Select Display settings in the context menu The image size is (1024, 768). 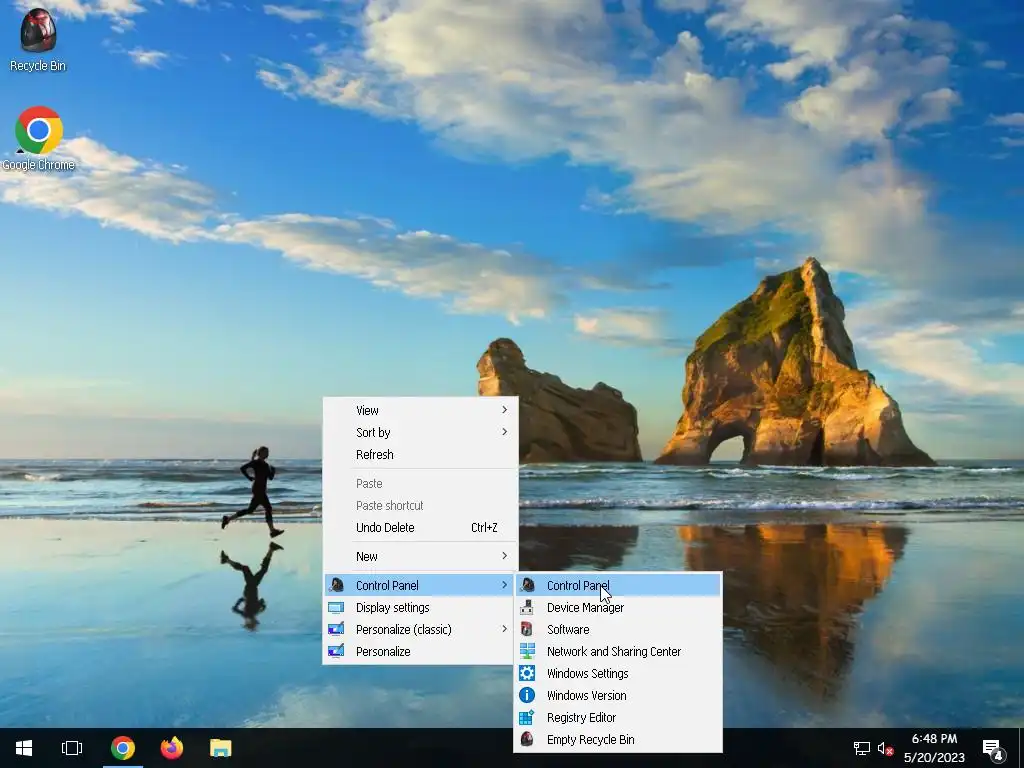tap(420, 607)
